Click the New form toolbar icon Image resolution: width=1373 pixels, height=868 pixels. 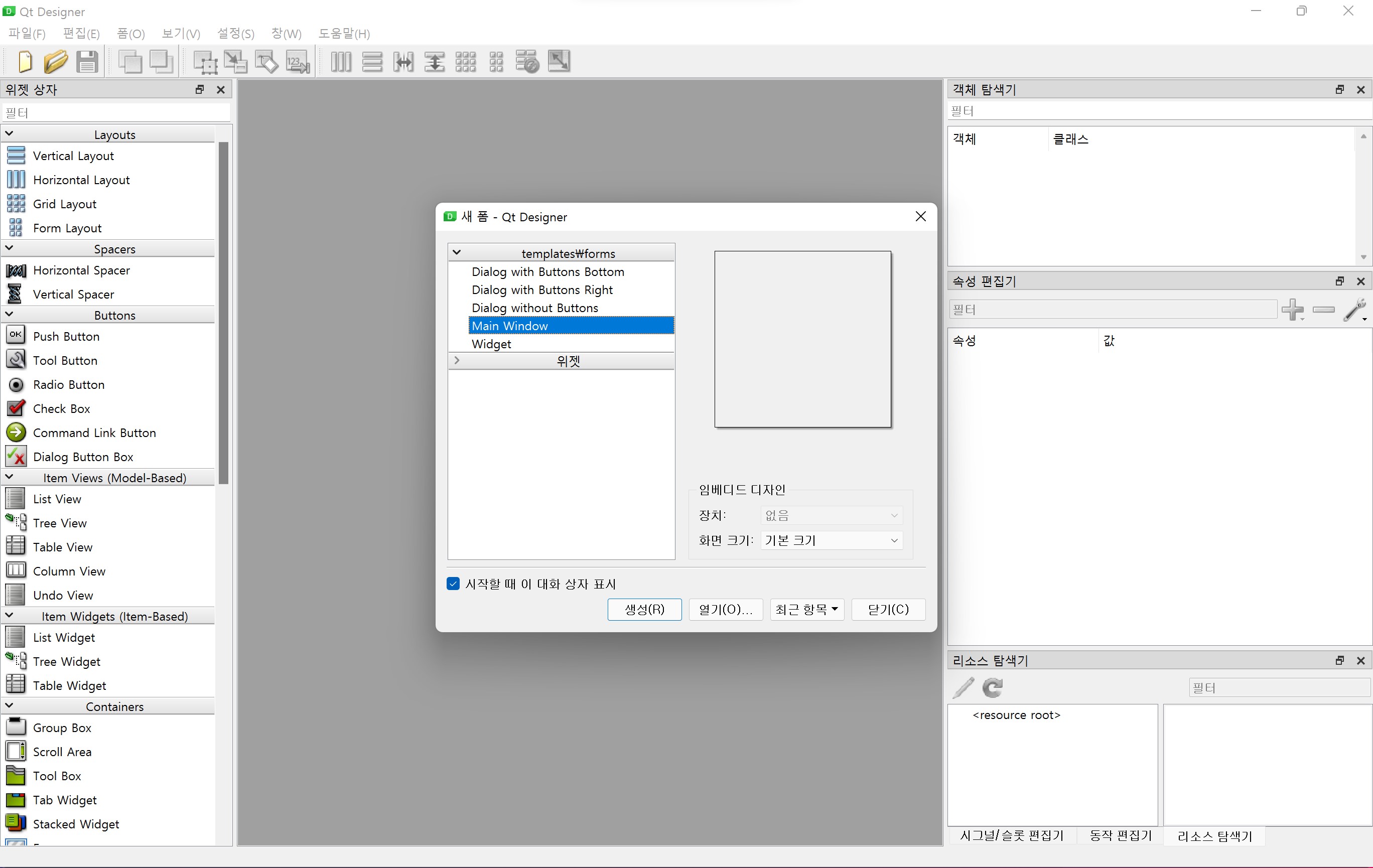[x=25, y=62]
